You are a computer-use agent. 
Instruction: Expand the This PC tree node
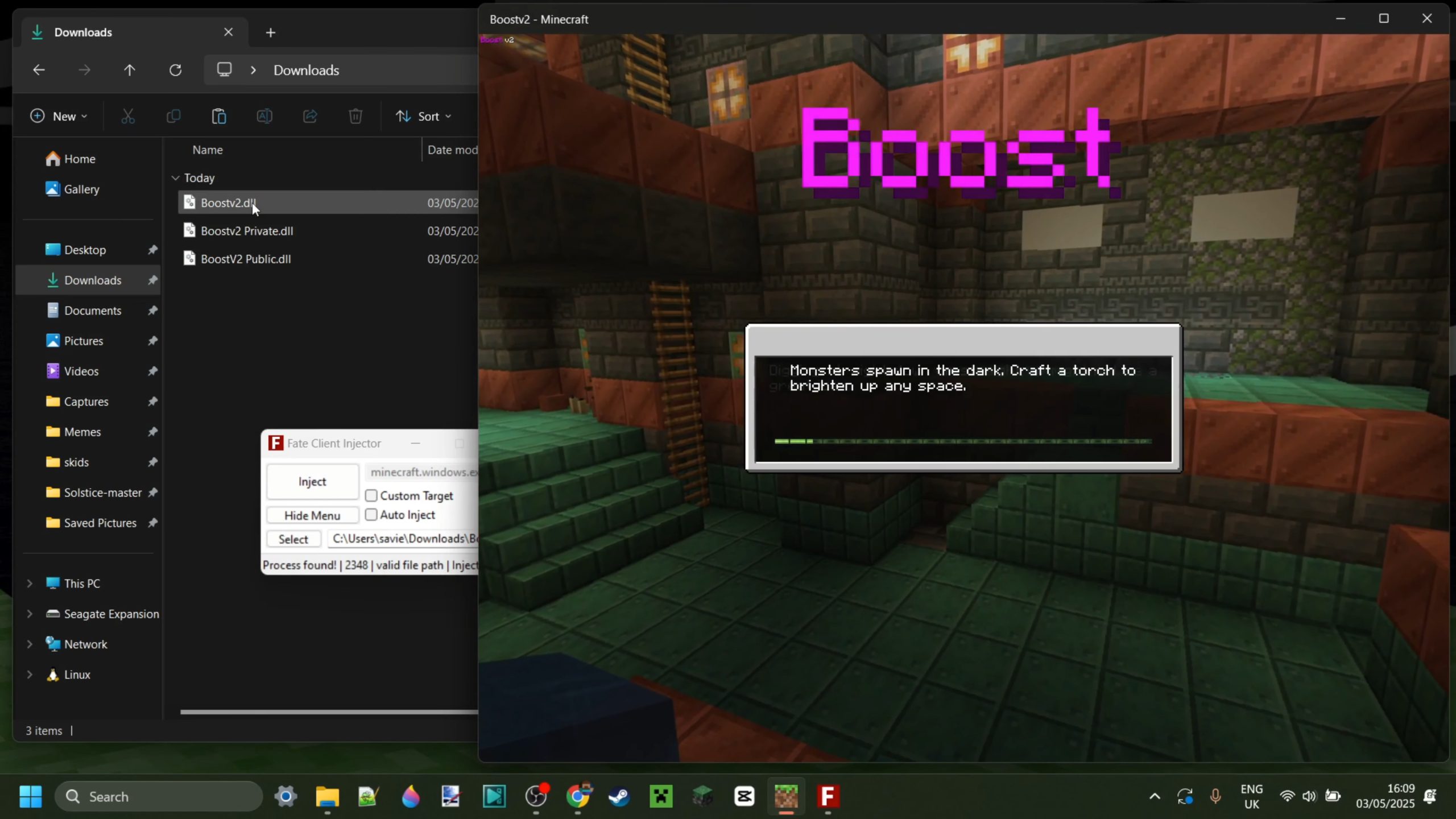click(30, 584)
